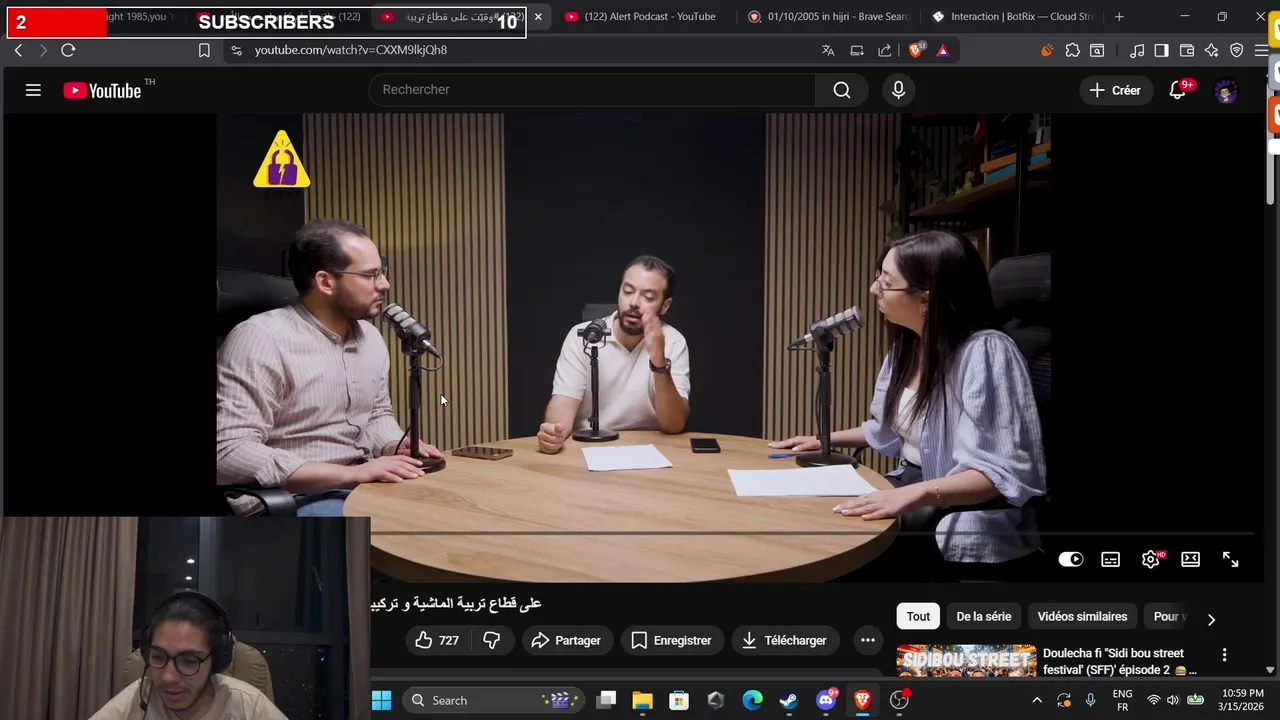This screenshot has height=720, width=1280.
Task: Open the account avatar menu
Action: (1226, 90)
